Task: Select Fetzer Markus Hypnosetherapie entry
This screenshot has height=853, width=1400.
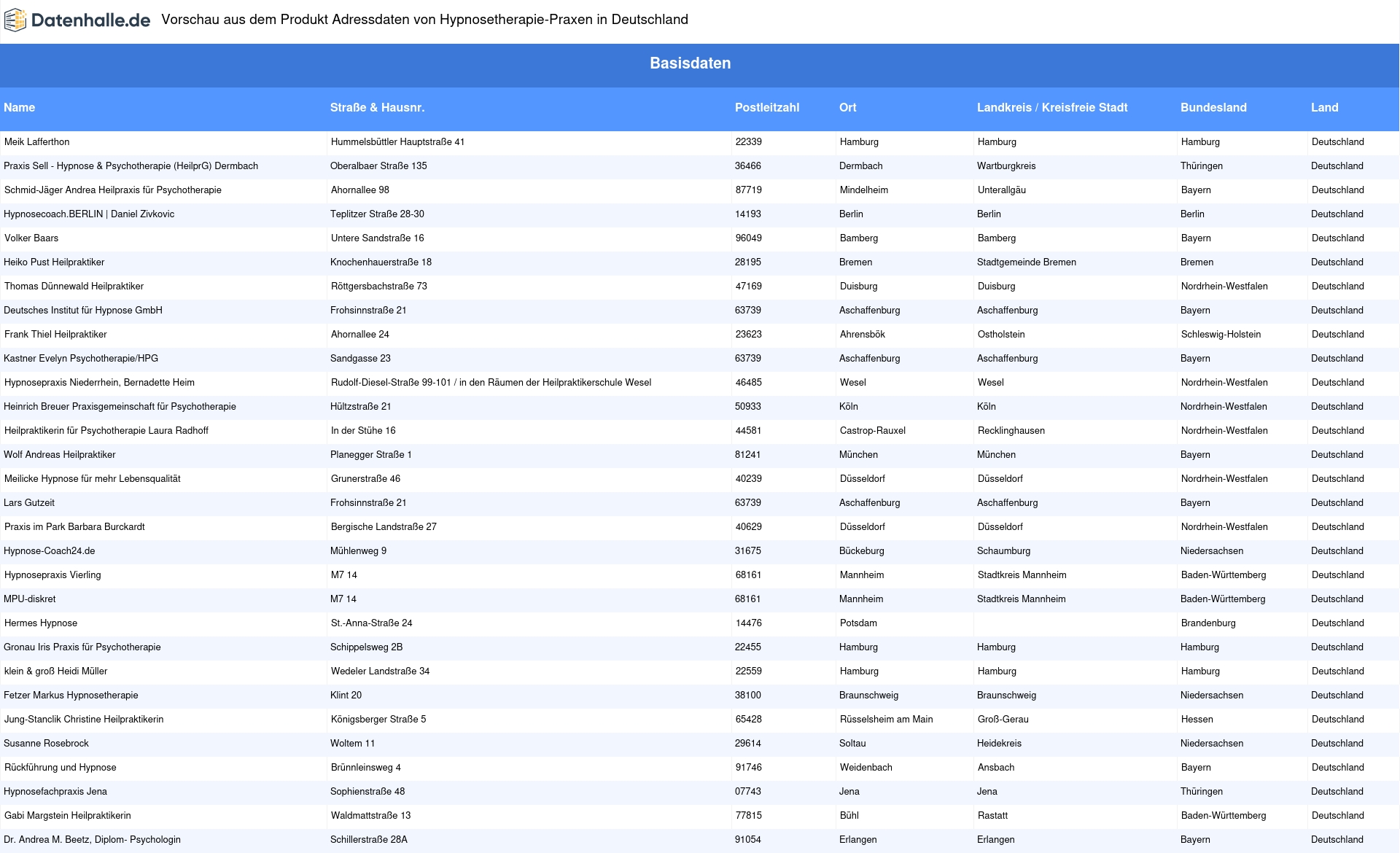Action: click(x=71, y=696)
